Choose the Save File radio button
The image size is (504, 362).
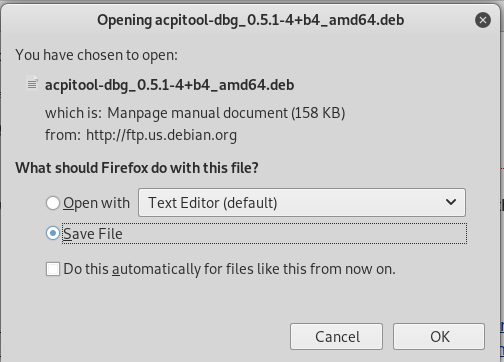pos(53,233)
